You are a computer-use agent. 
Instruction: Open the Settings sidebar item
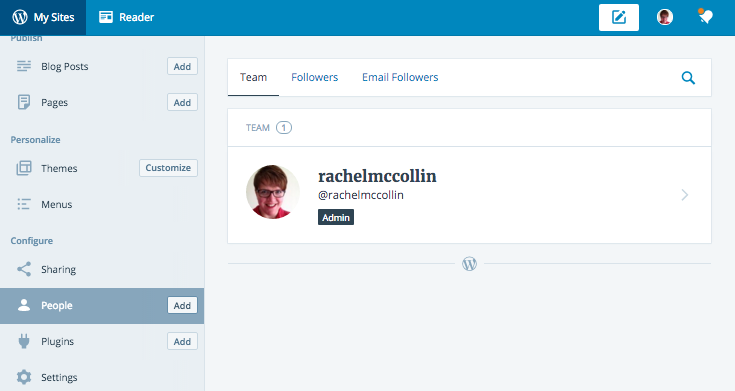pyautogui.click(x=59, y=377)
